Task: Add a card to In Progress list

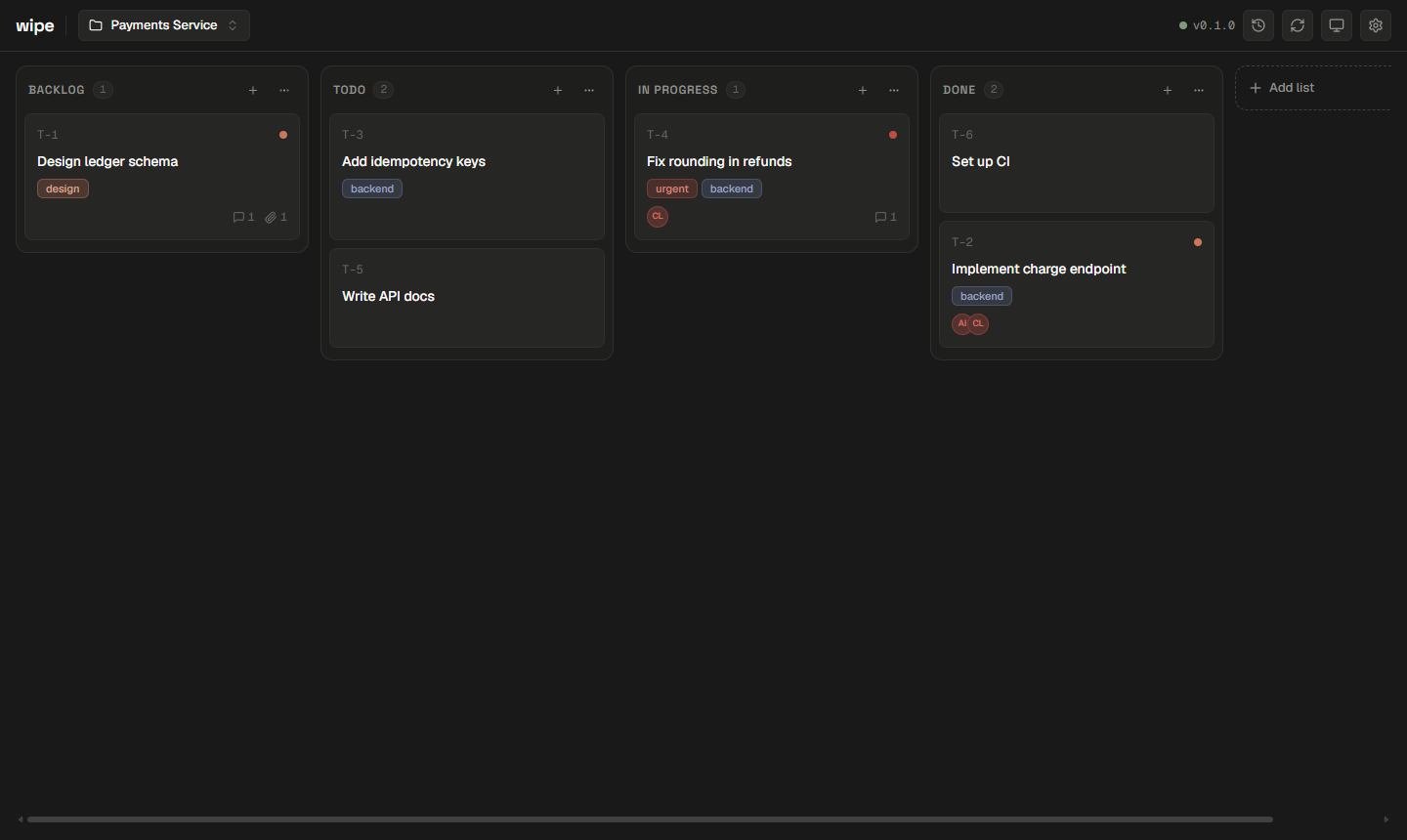Action: (x=863, y=90)
